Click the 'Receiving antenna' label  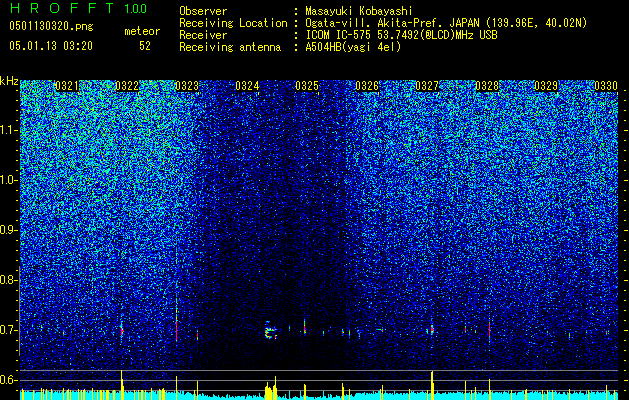click(230, 47)
